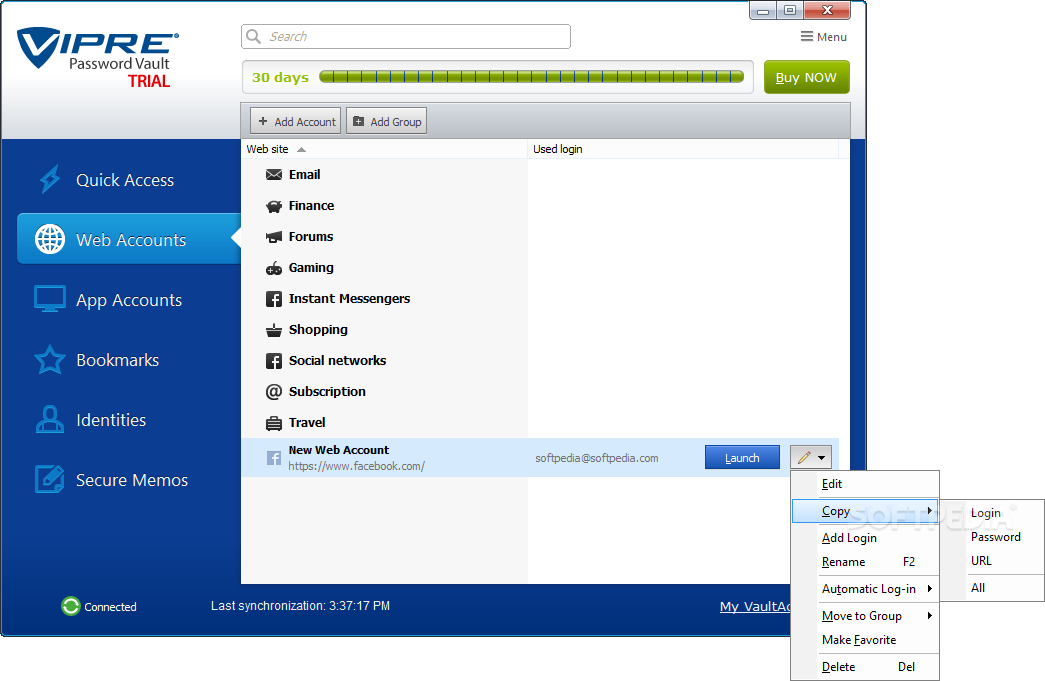Launch the New Web Account
1045x681 pixels.
click(x=742, y=458)
